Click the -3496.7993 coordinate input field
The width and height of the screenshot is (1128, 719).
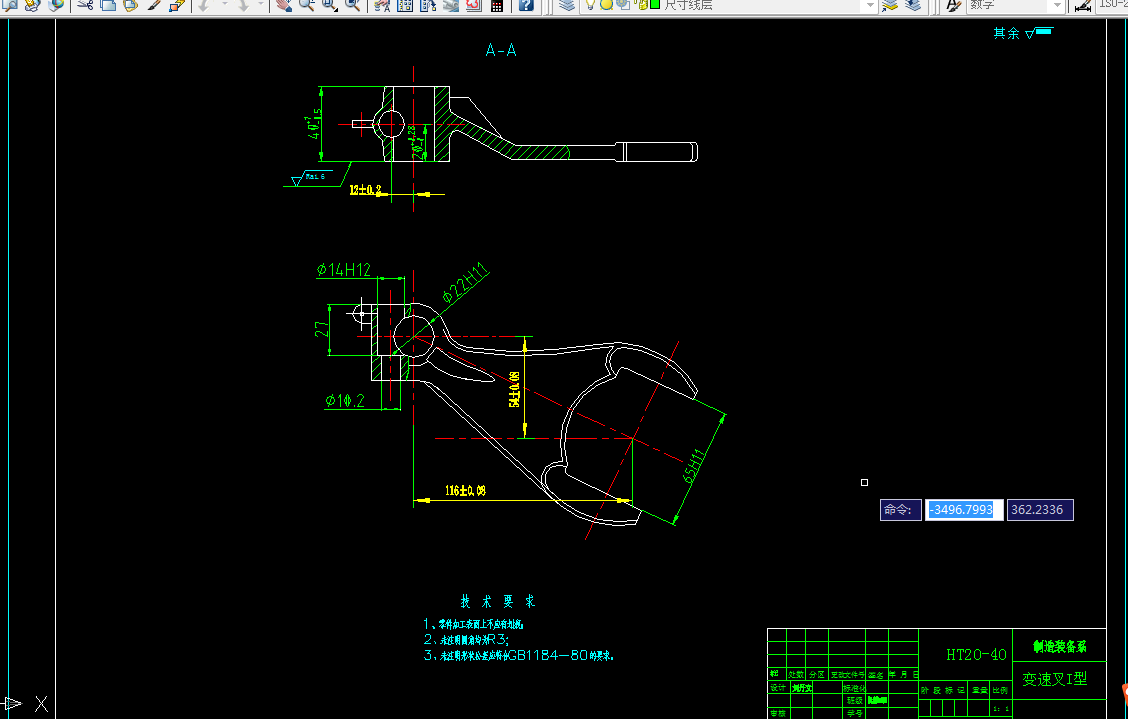(x=964, y=510)
